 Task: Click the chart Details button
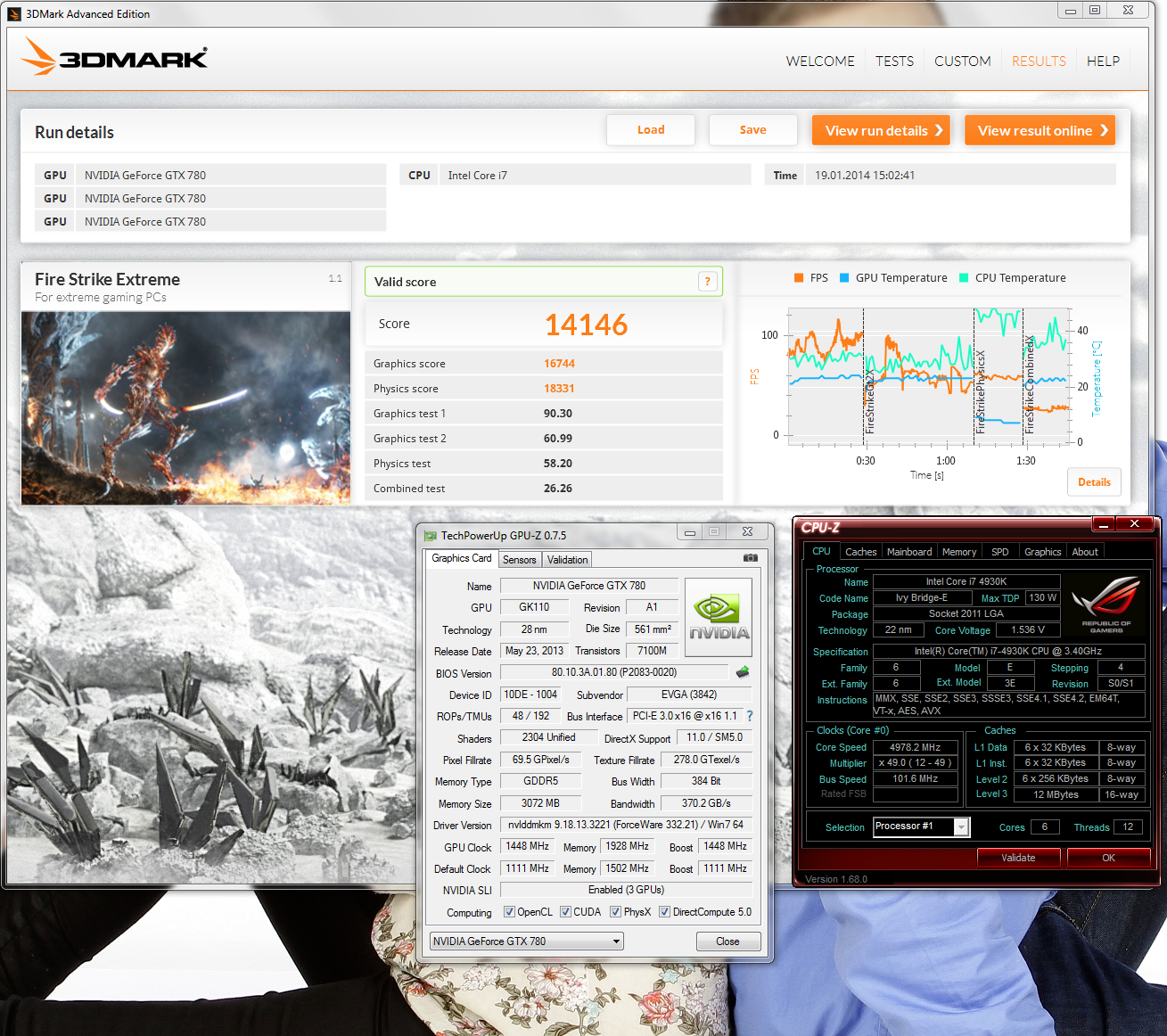[1094, 482]
